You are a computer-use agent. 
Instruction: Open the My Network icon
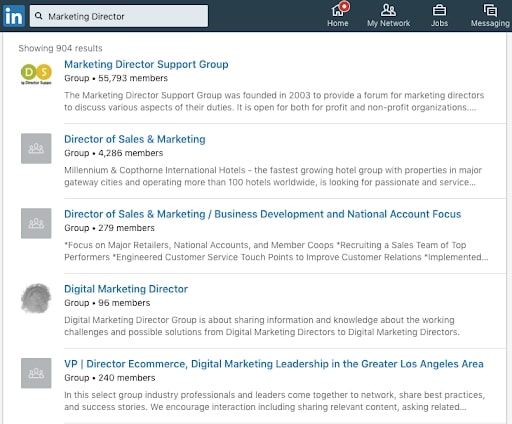click(388, 10)
